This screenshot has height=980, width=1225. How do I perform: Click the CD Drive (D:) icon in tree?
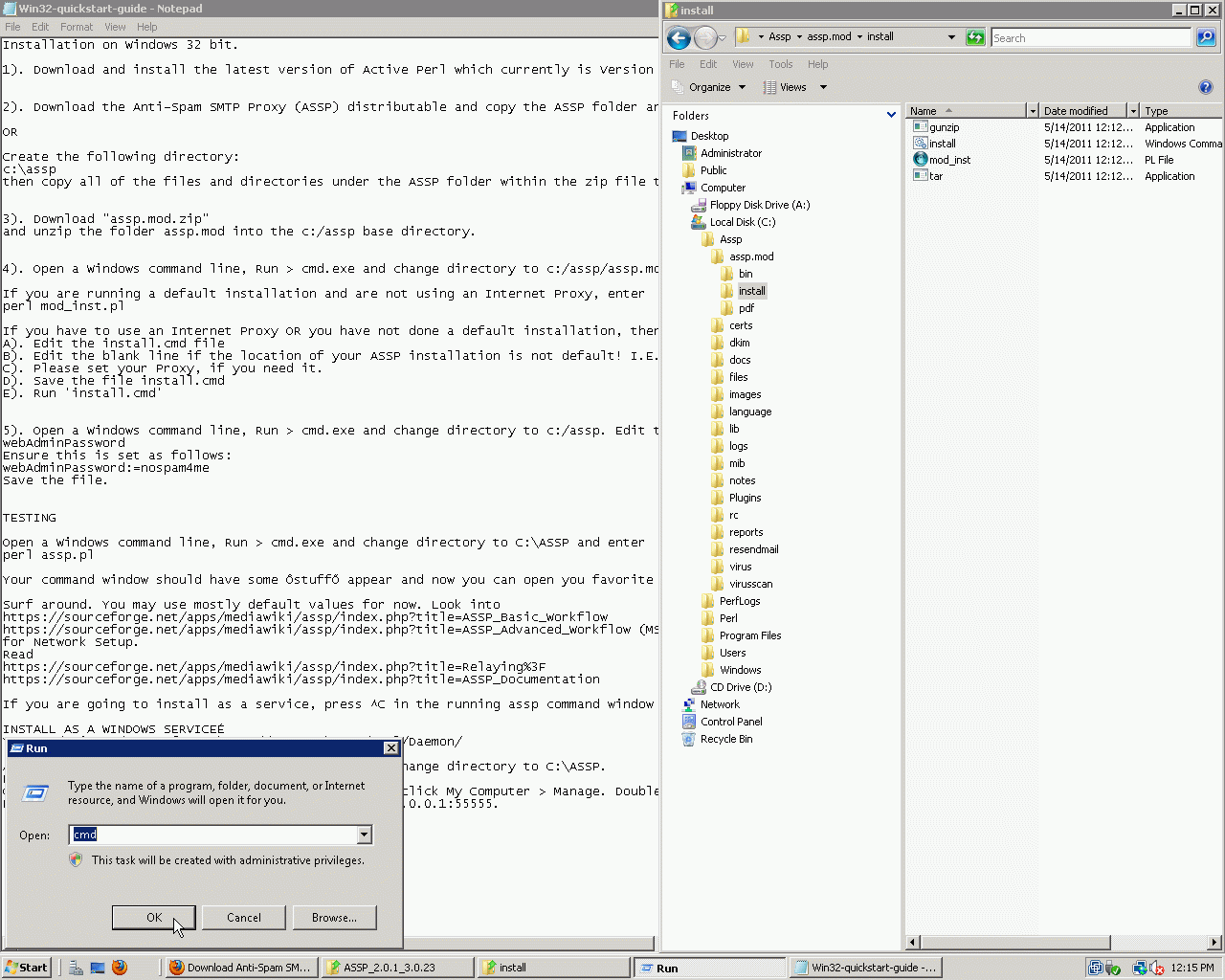(699, 687)
